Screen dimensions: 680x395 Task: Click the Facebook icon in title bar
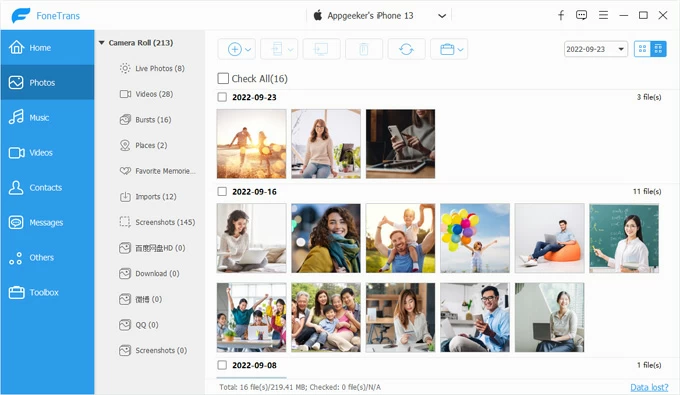pyautogui.click(x=561, y=16)
